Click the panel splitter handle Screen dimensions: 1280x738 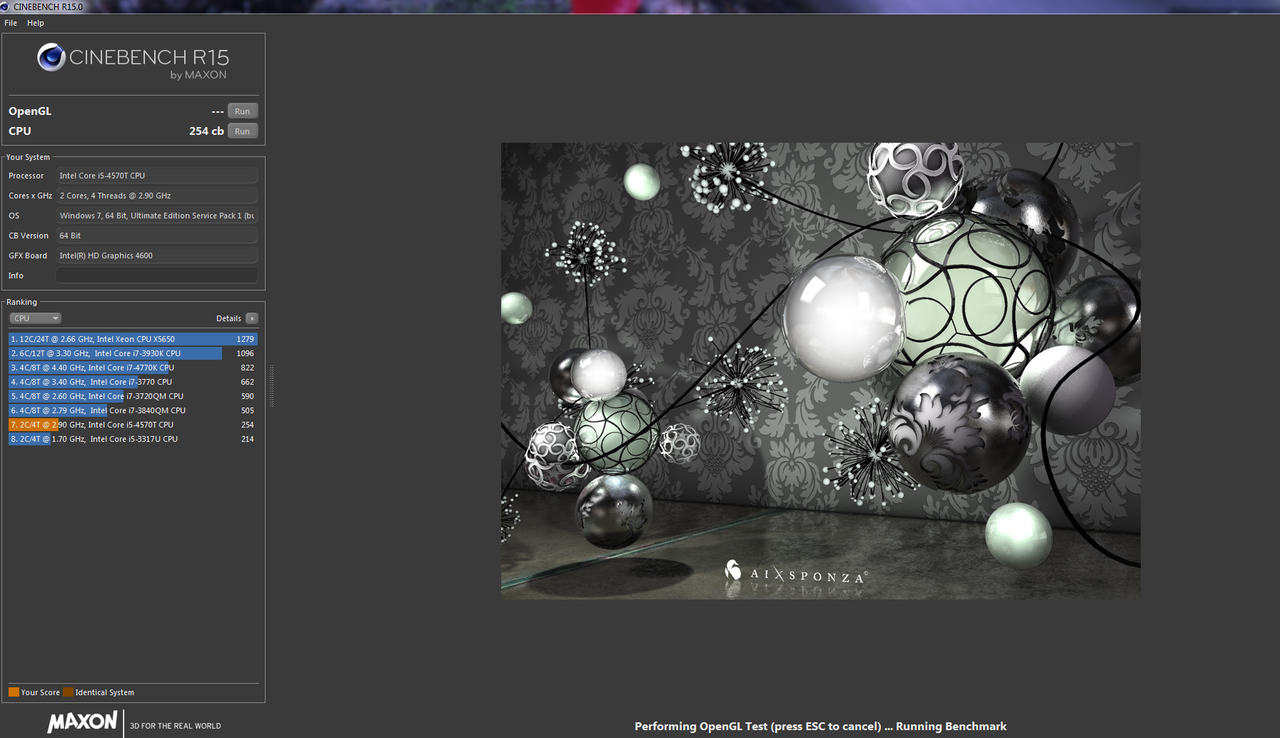pos(271,385)
